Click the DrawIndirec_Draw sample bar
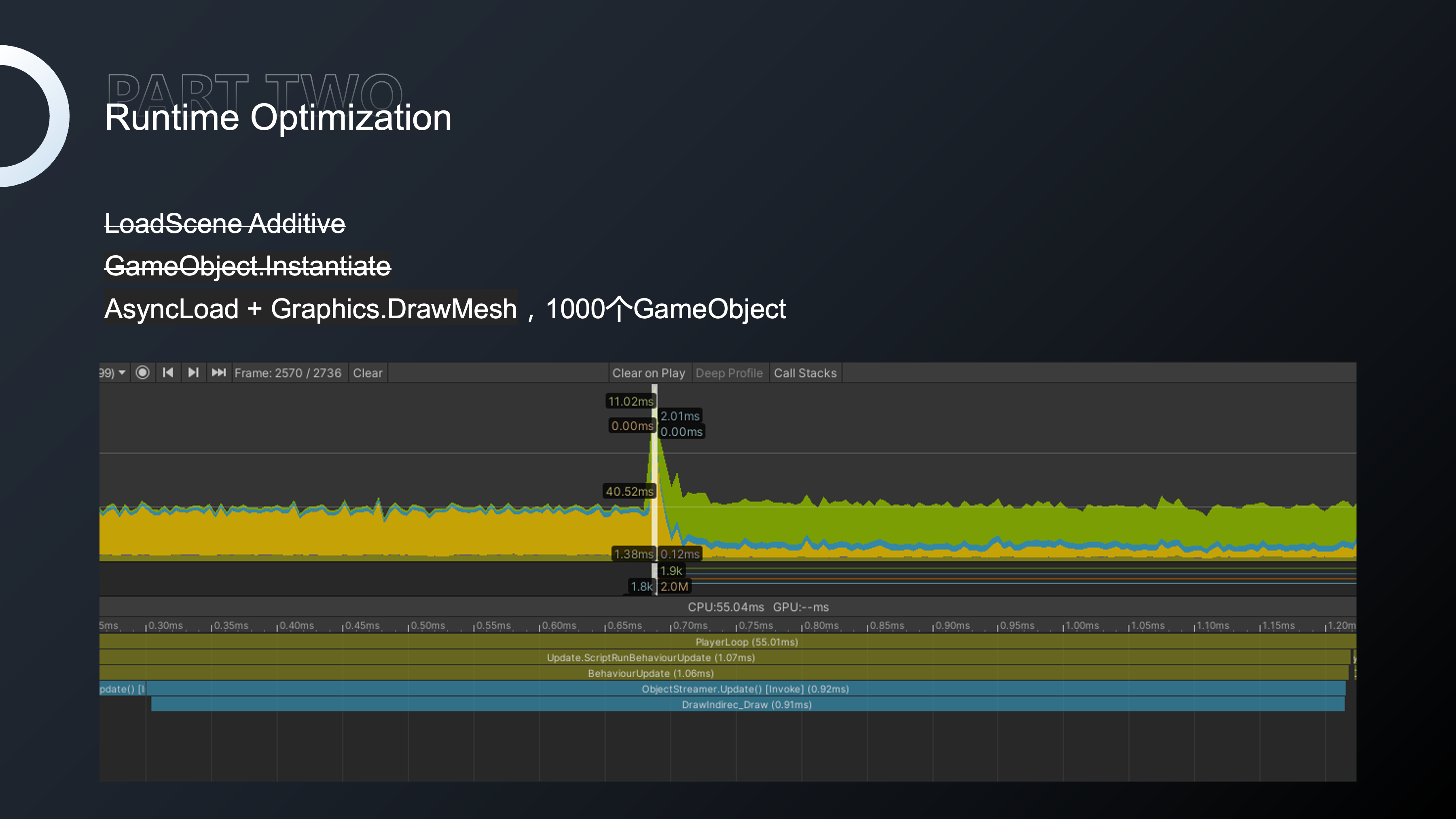This screenshot has width=1456, height=819. click(x=746, y=704)
